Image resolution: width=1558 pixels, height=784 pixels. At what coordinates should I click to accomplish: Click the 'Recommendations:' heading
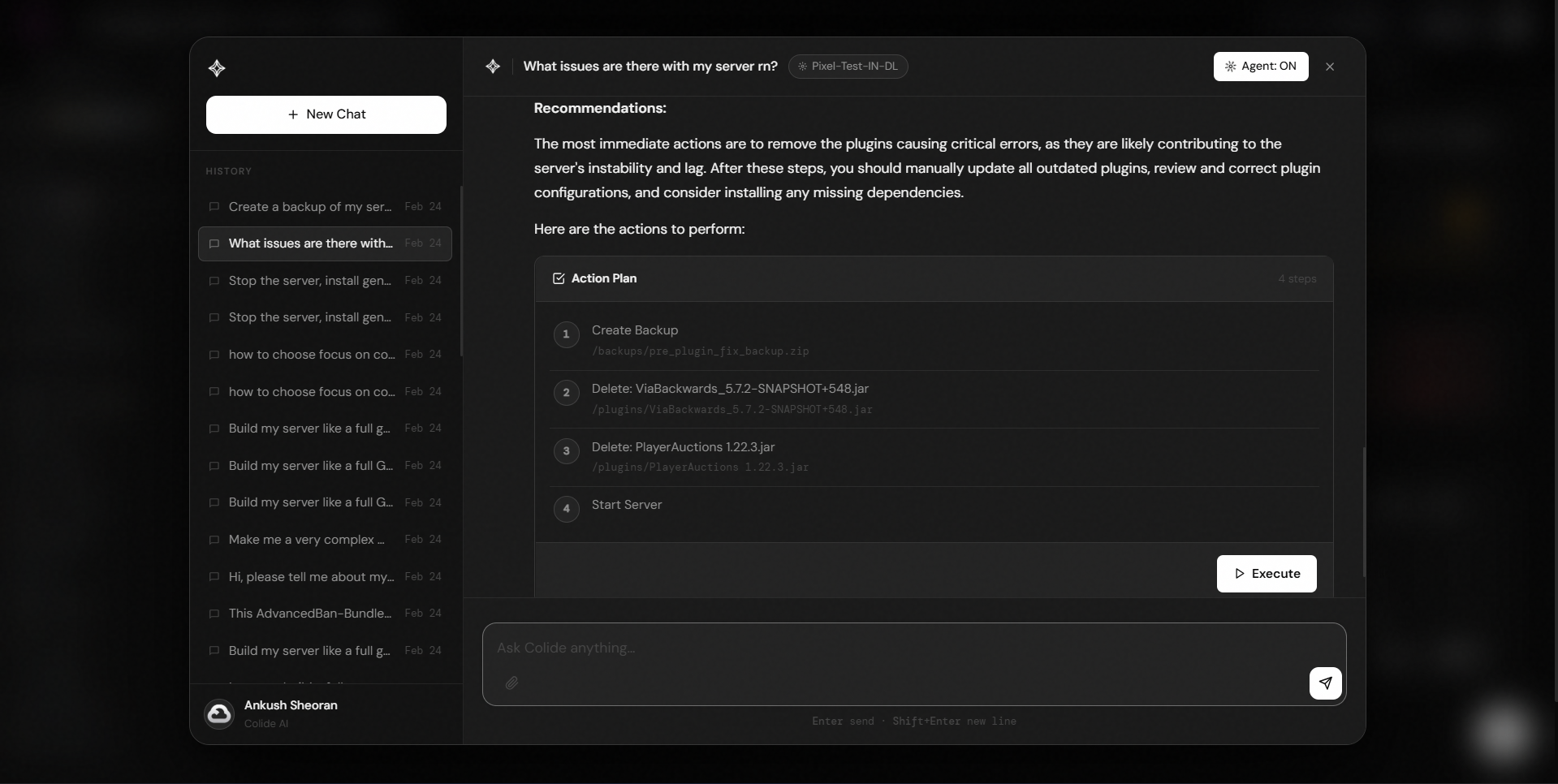click(600, 109)
